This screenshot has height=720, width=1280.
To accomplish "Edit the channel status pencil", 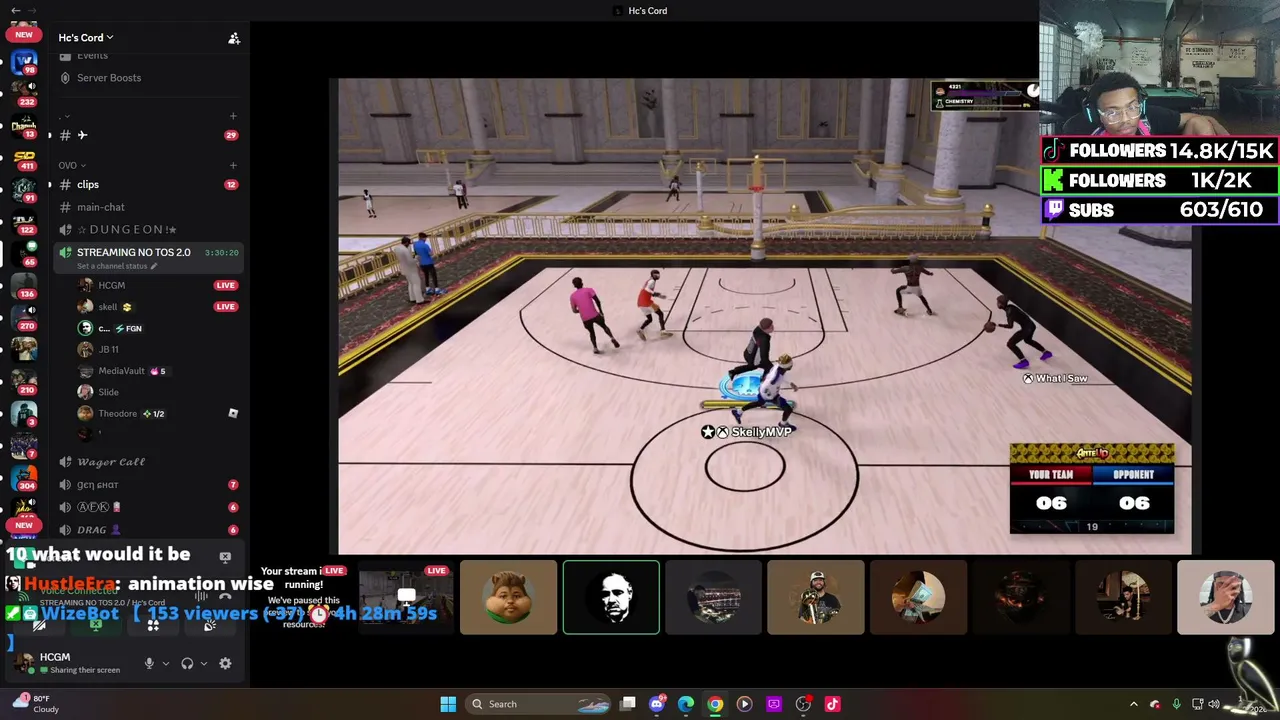I will pos(154,267).
